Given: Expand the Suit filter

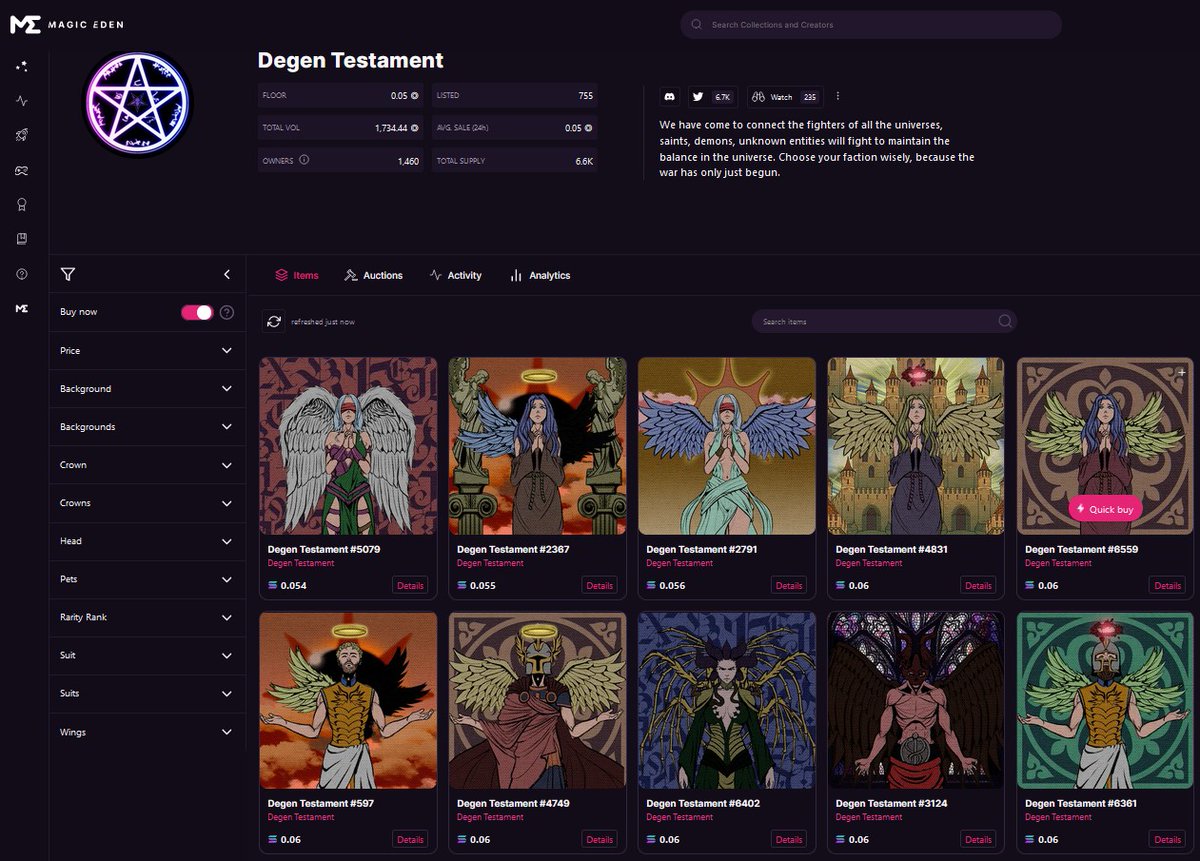Looking at the screenshot, I should tap(146, 655).
